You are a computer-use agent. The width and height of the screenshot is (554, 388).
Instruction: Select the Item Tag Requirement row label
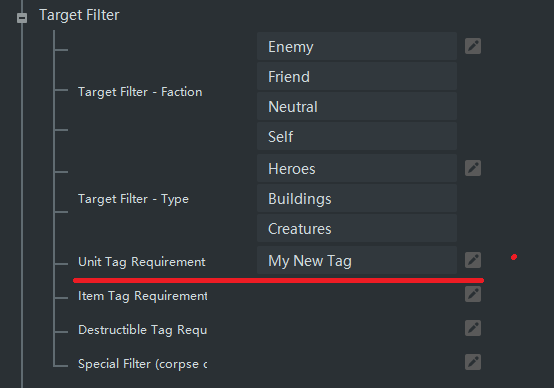coord(142,296)
